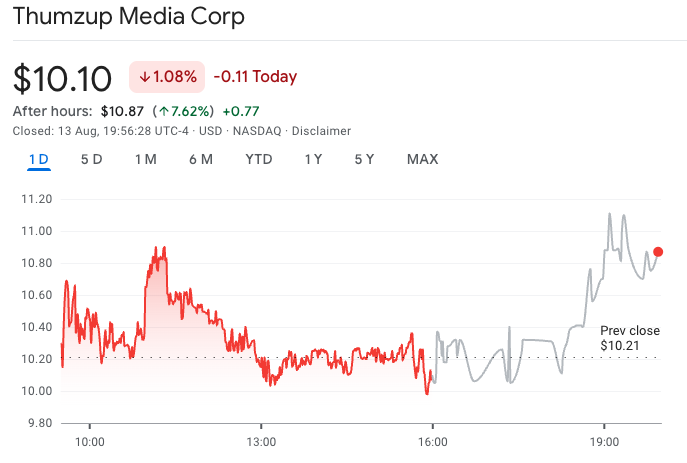Open the Disclaimer link
Screen dimensions: 687x463
coord(321,131)
